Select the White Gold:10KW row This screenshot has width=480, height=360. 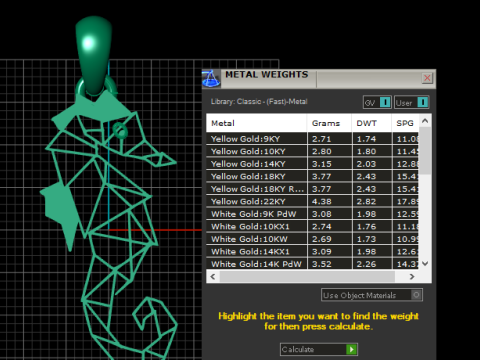pos(313,239)
